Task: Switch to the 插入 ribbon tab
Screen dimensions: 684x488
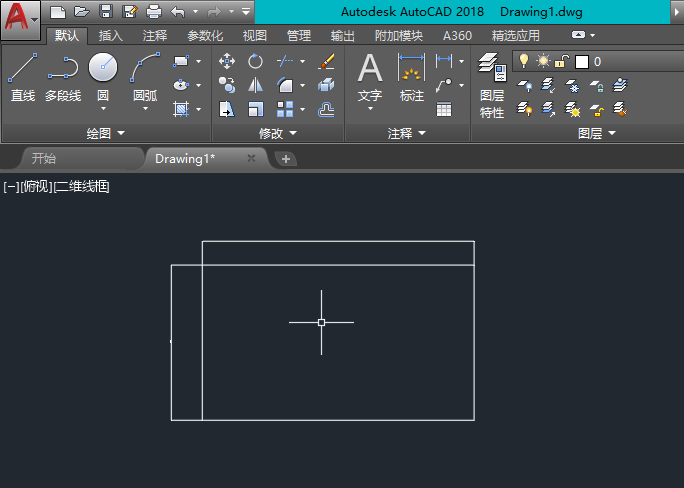Action: [110, 35]
